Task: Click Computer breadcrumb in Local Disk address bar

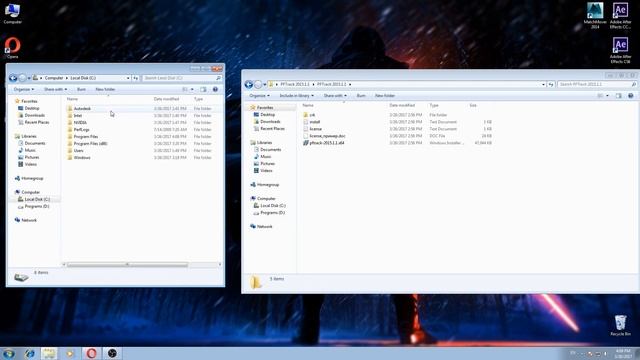Action: 54,78
